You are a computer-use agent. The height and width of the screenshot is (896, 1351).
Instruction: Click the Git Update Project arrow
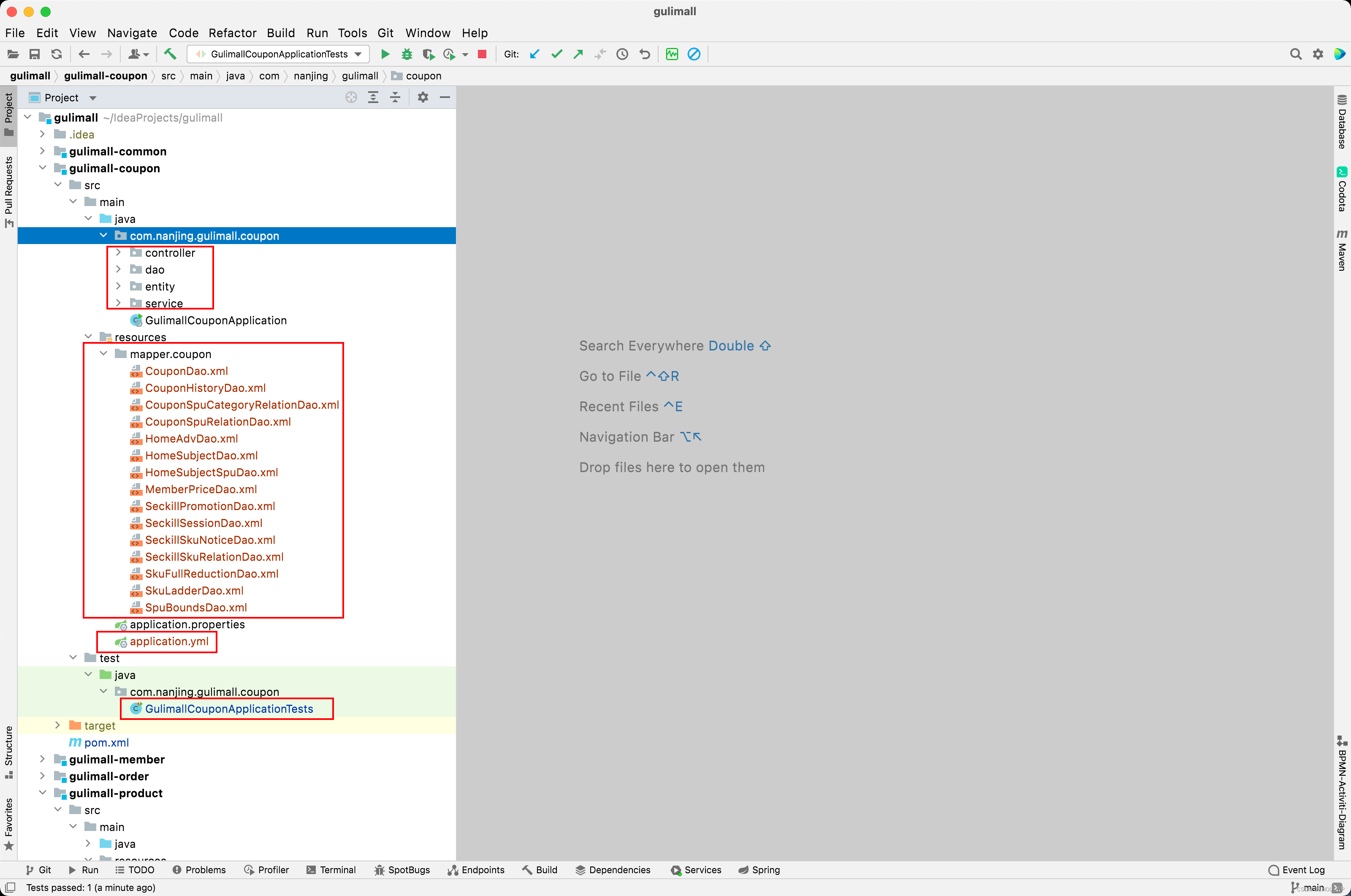(534, 54)
